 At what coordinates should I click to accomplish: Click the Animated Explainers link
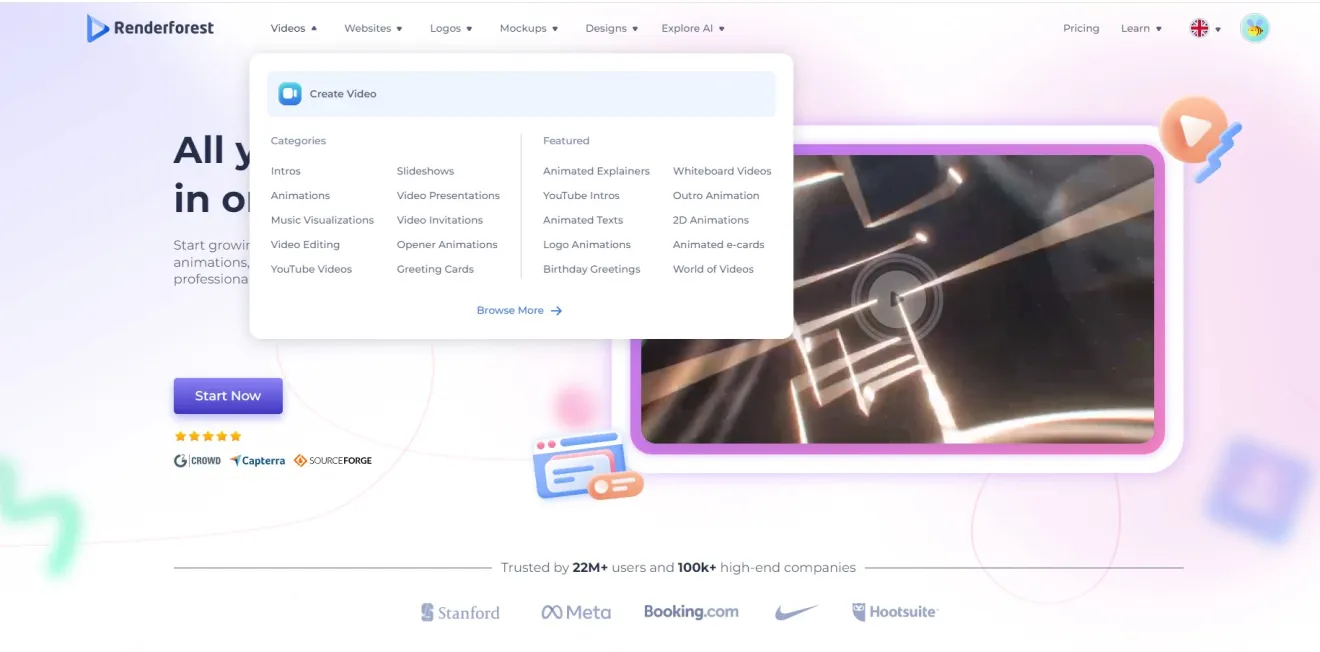coord(596,171)
